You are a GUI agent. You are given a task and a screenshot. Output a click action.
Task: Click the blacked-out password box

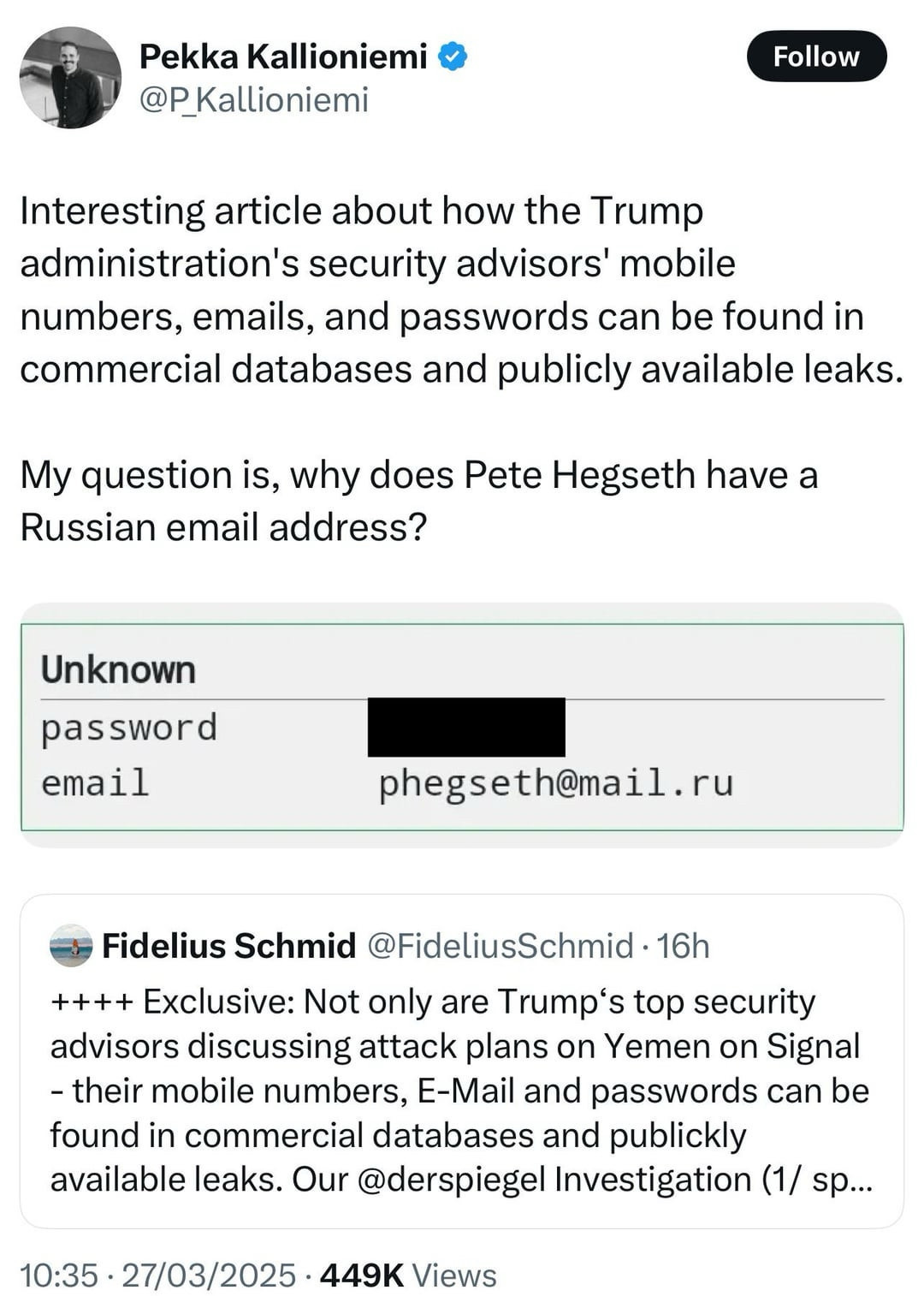[x=466, y=727]
